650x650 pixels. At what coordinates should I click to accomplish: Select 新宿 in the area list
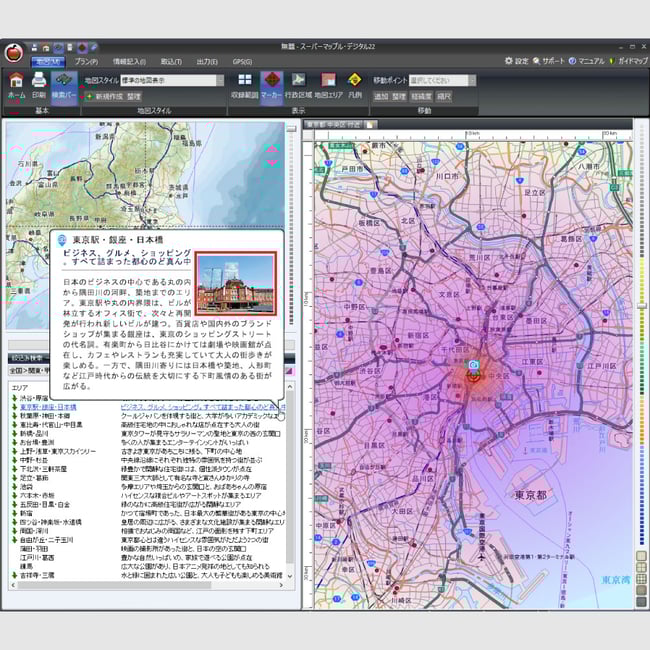point(27,511)
